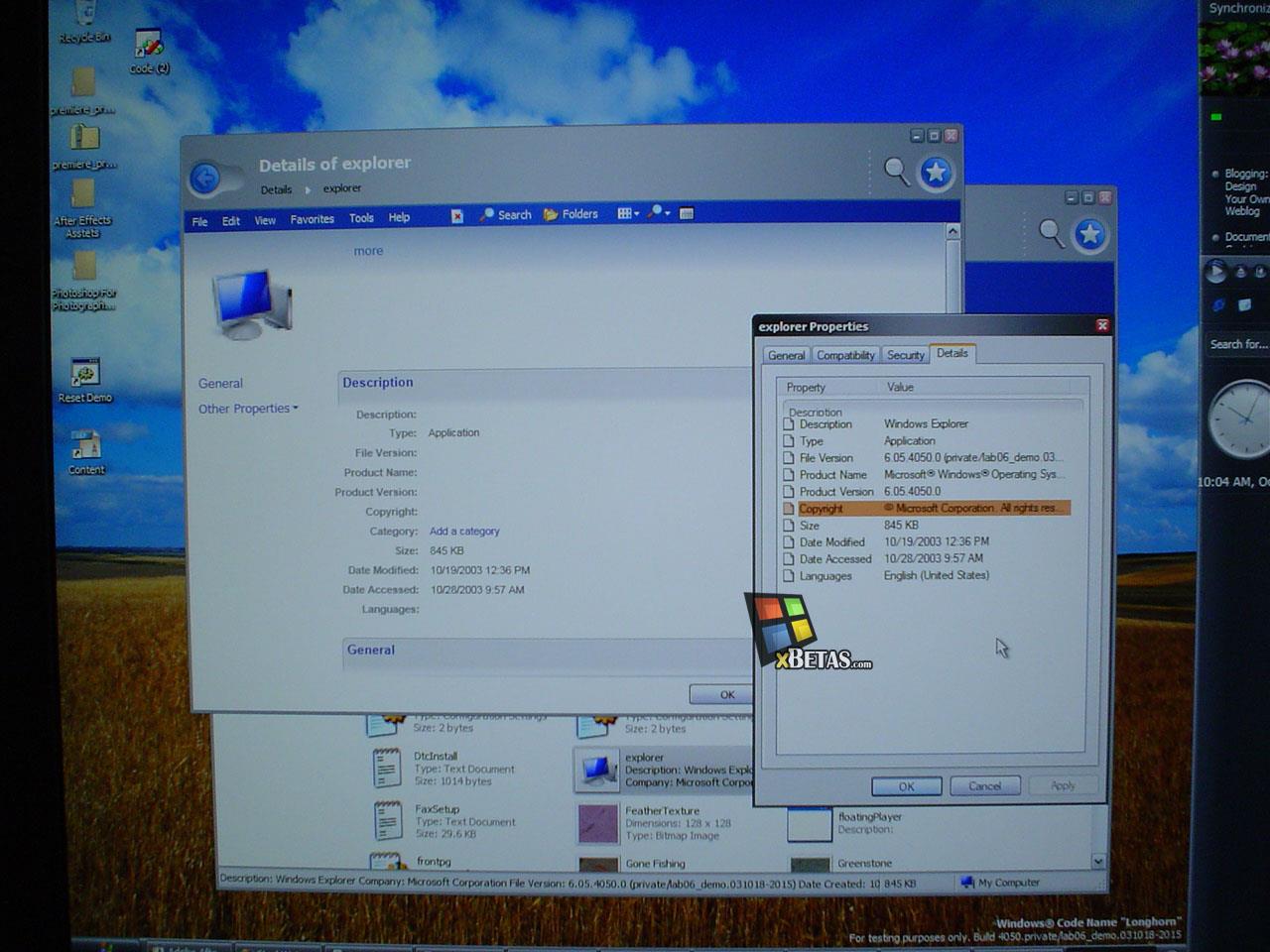
Task: Click the 'more' link in the details page
Action: coord(368,251)
